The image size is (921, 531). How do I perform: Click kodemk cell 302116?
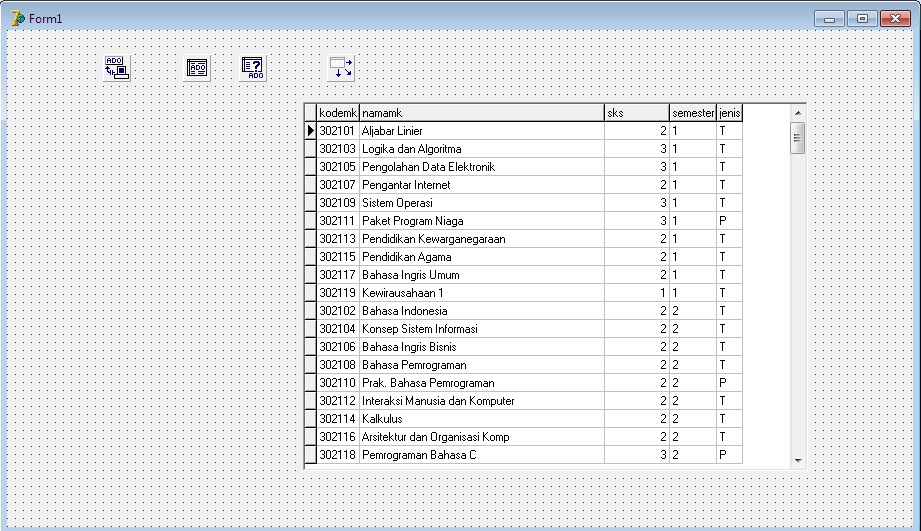pyautogui.click(x=338, y=437)
